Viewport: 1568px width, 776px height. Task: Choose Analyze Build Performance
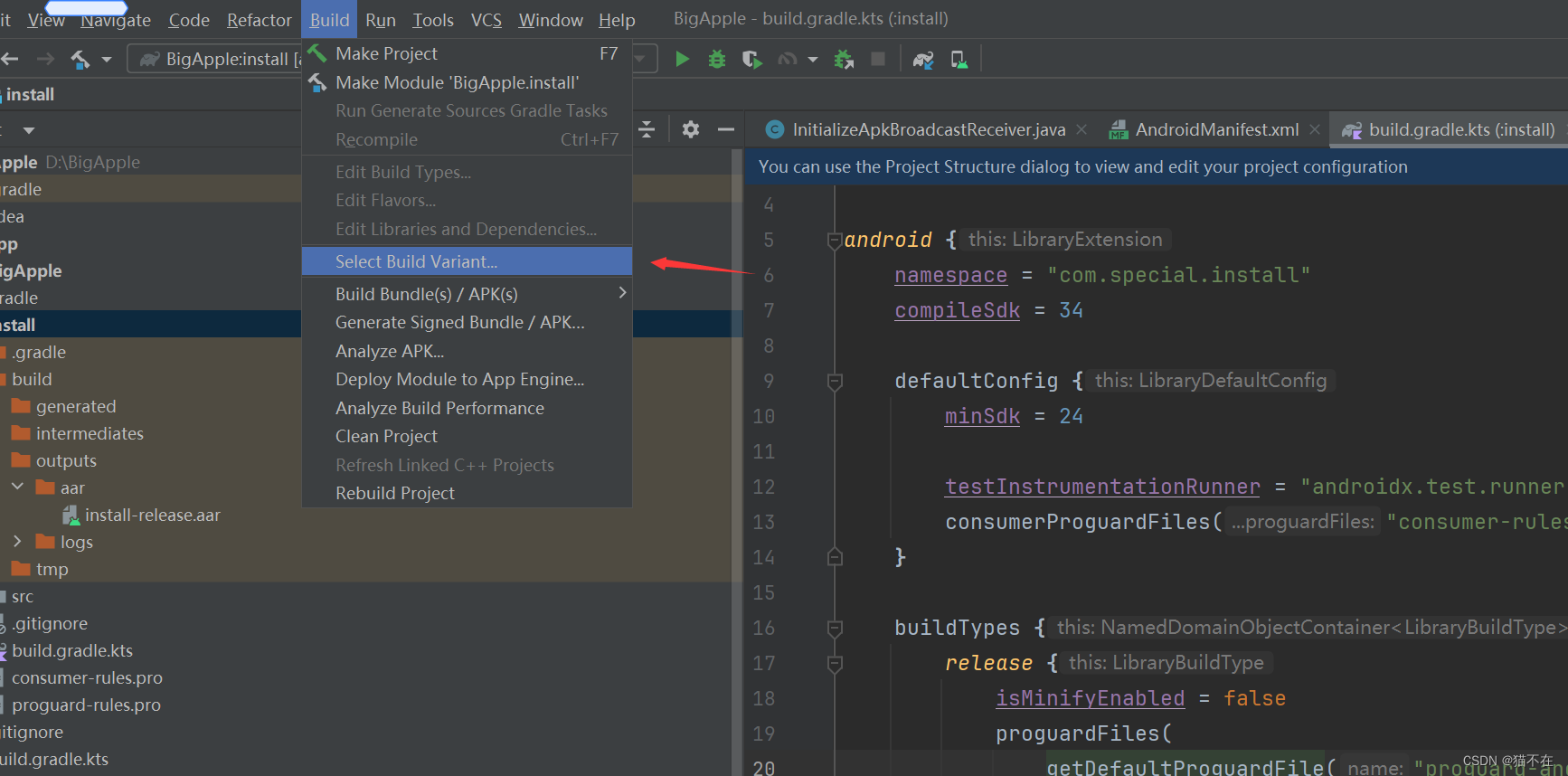point(467,408)
